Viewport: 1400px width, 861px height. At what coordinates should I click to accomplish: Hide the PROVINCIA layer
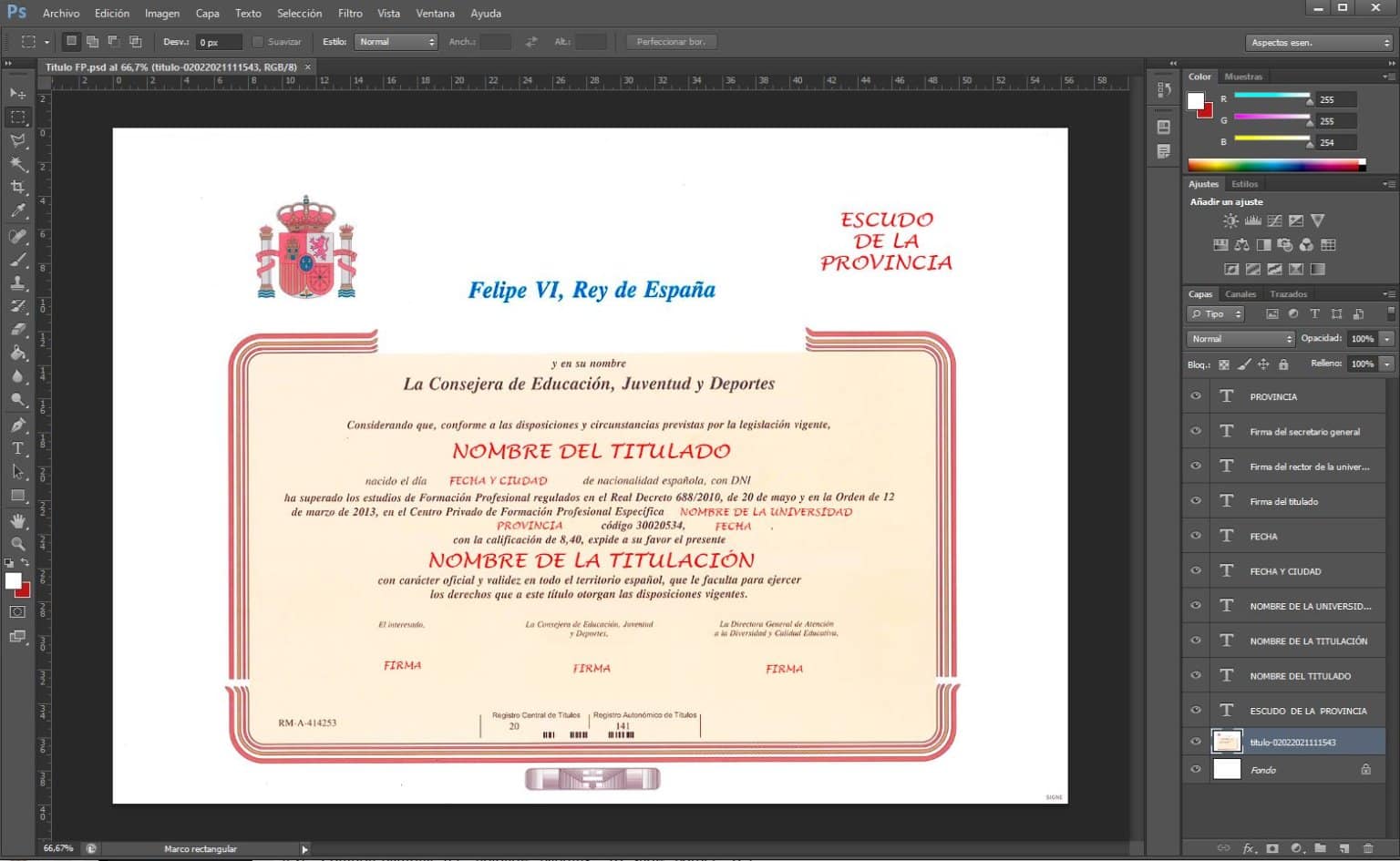pos(1195,396)
